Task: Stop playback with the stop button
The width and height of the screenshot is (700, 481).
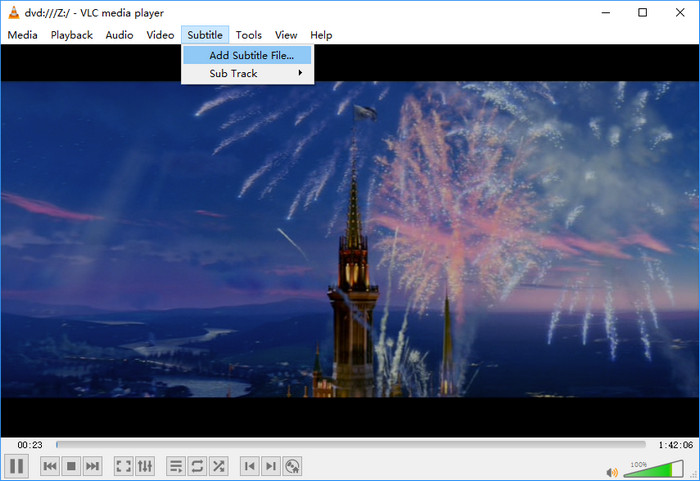Action: 71,466
